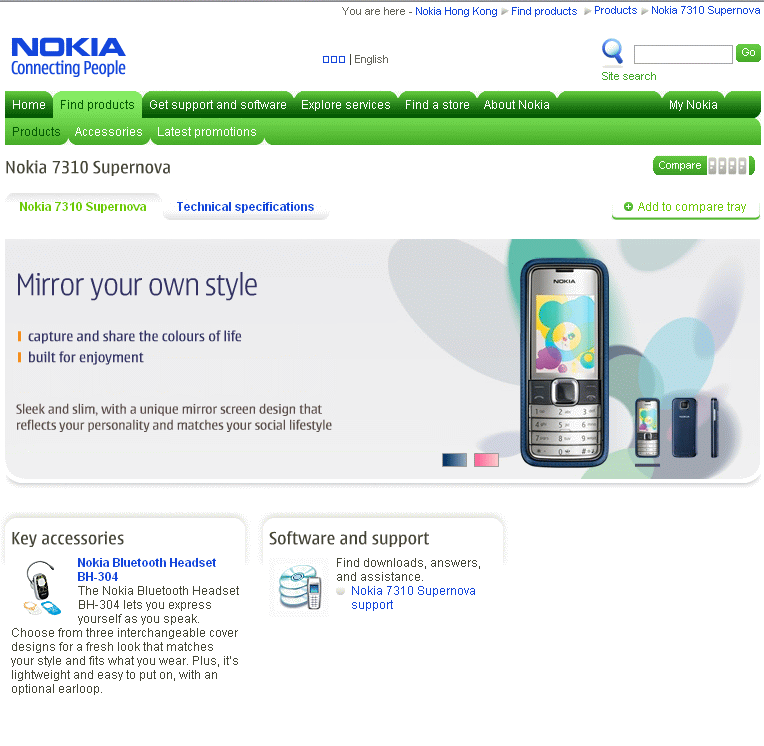This screenshot has height=746, width=764.
Task: Click the green Go button
Action: pos(748,53)
